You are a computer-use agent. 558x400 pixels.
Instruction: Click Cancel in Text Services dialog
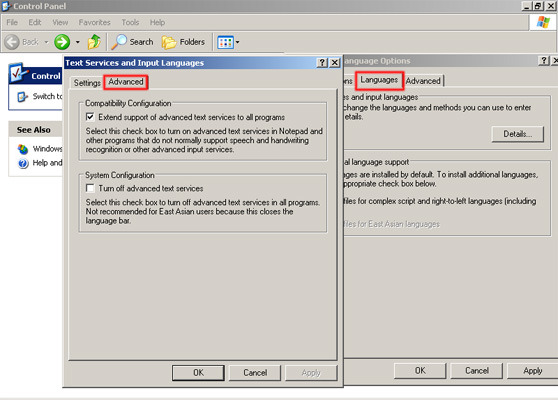point(255,373)
